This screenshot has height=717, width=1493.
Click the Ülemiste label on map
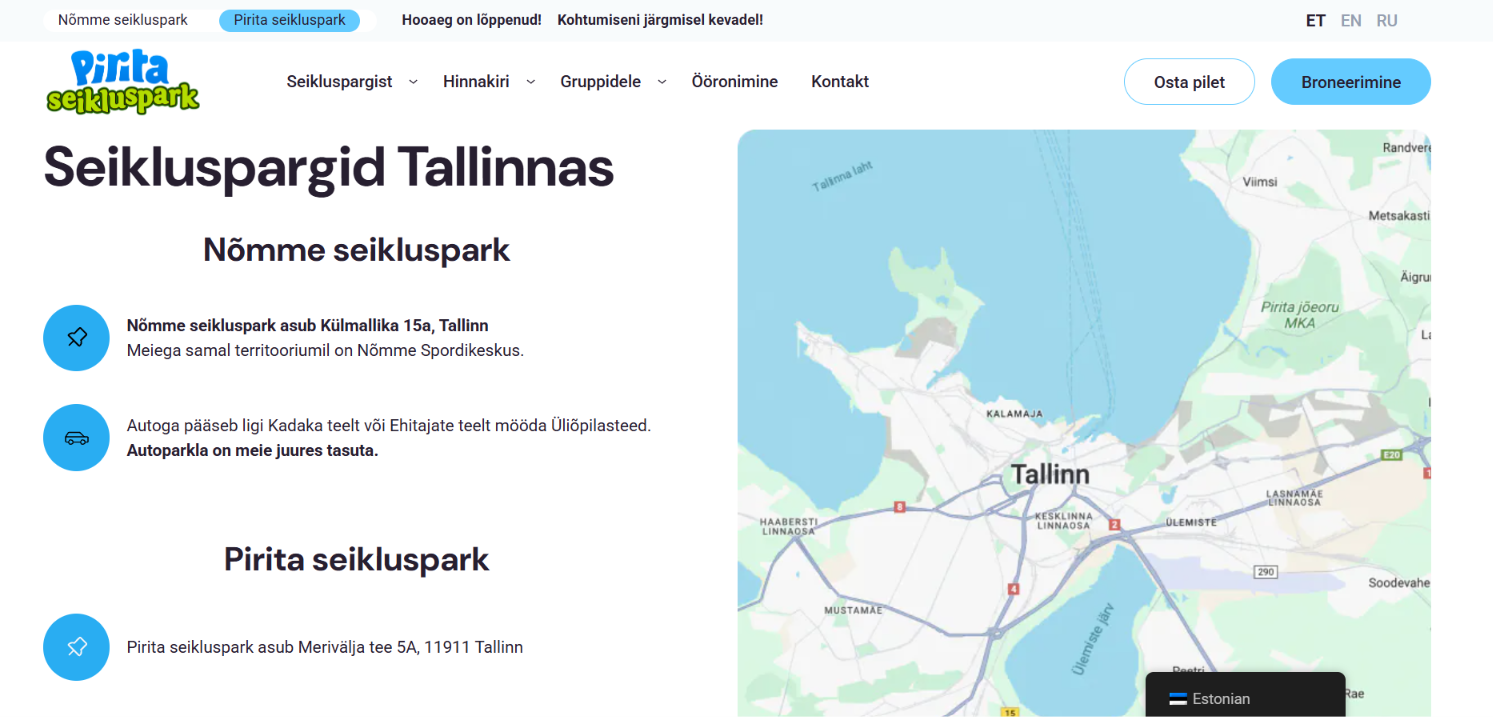click(x=1190, y=522)
